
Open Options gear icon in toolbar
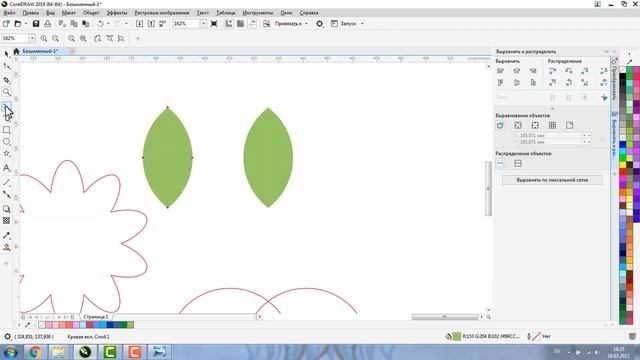320,24
